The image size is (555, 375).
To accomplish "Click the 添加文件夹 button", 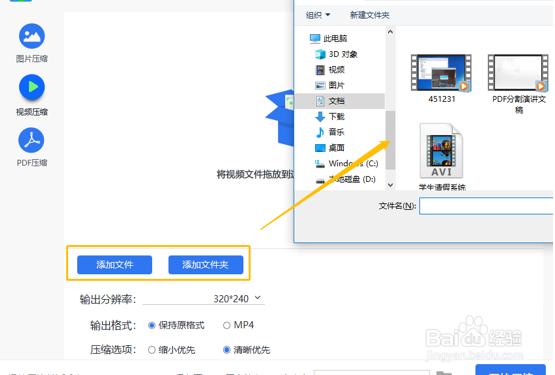I will 206,265.
